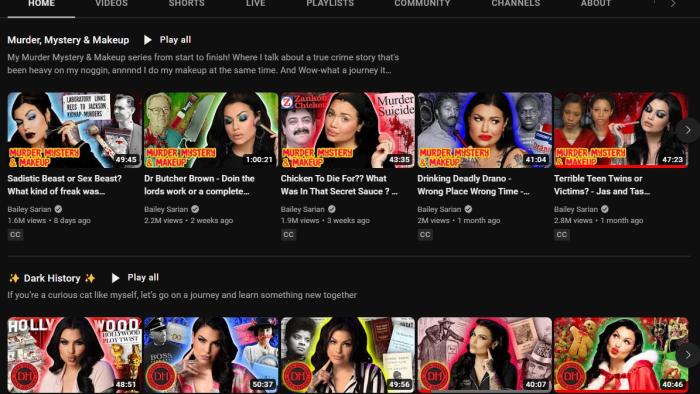
Task: Click the '2.8M views • 1 month ago' text
Action: tap(598, 220)
